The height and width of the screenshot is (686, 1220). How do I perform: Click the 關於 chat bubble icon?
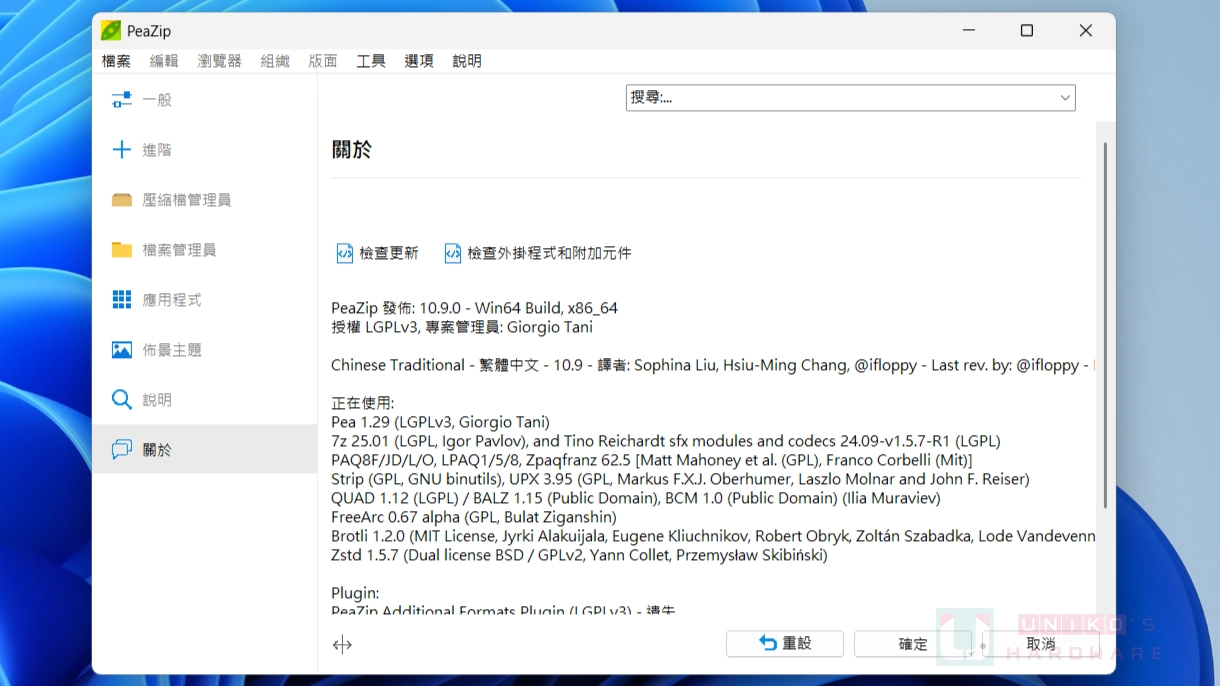(122, 450)
